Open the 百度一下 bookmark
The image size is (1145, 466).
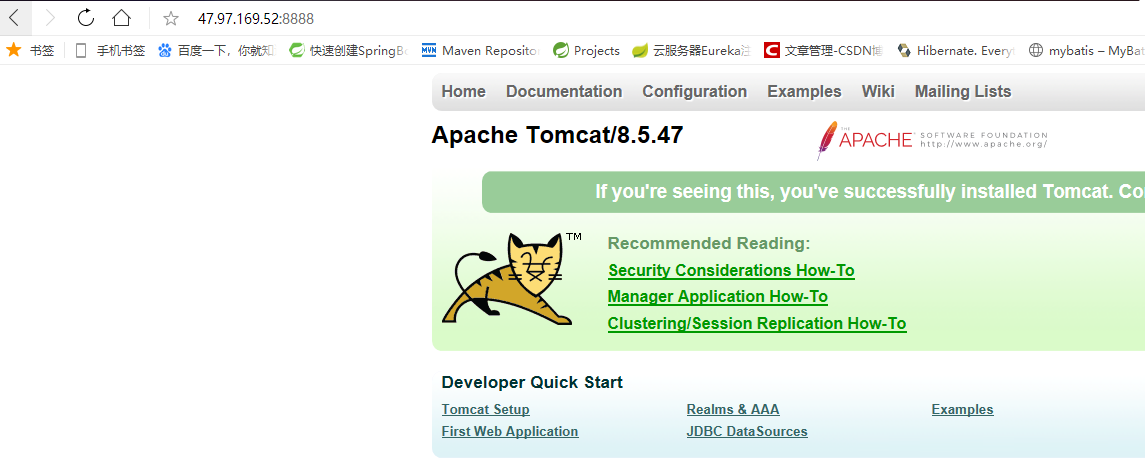point(216,50)
